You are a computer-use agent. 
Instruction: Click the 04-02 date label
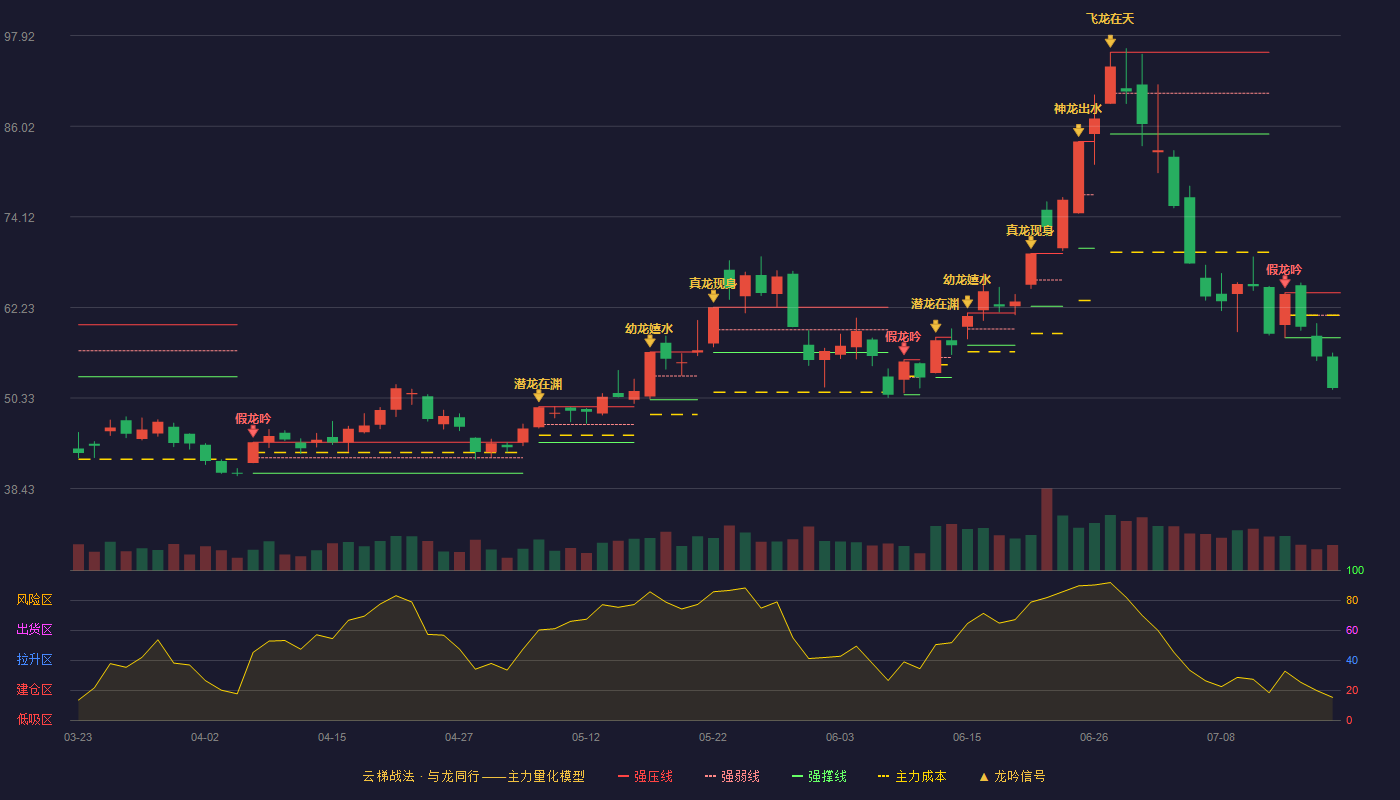[205, 737]
